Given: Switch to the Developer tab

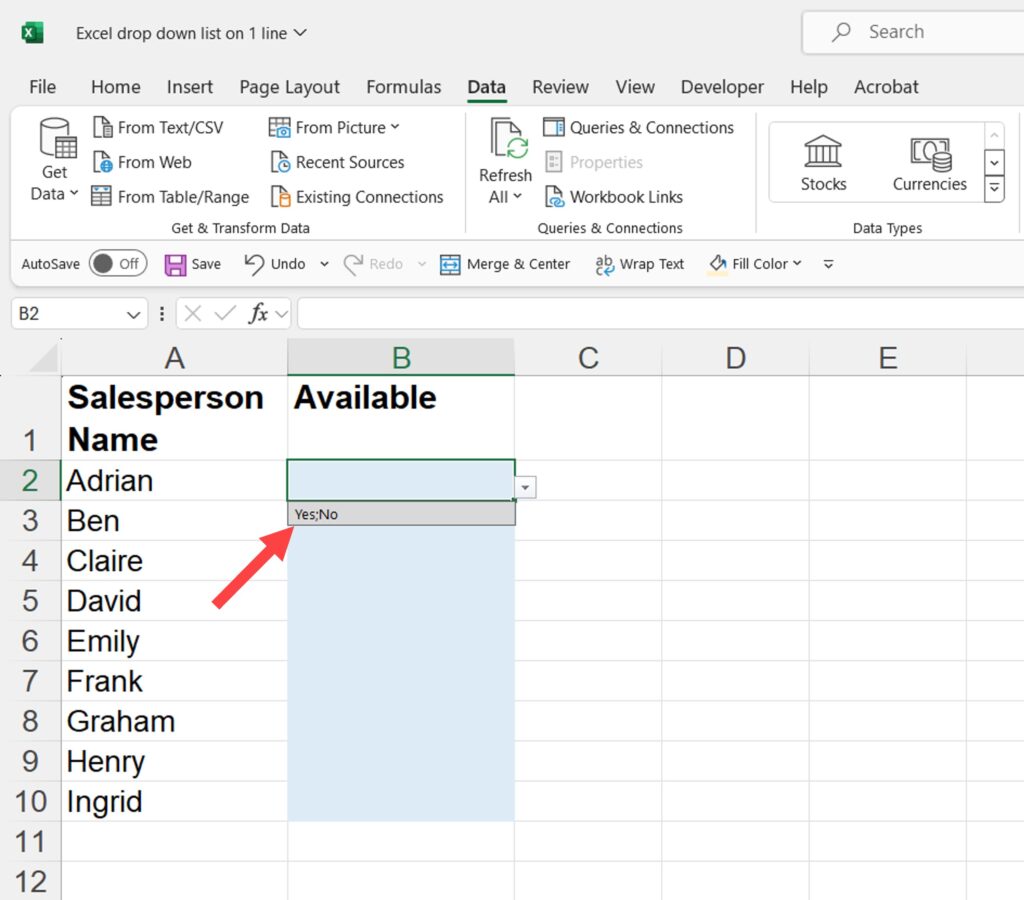Looking at the screenshot, I should click(x=722, y=87).
